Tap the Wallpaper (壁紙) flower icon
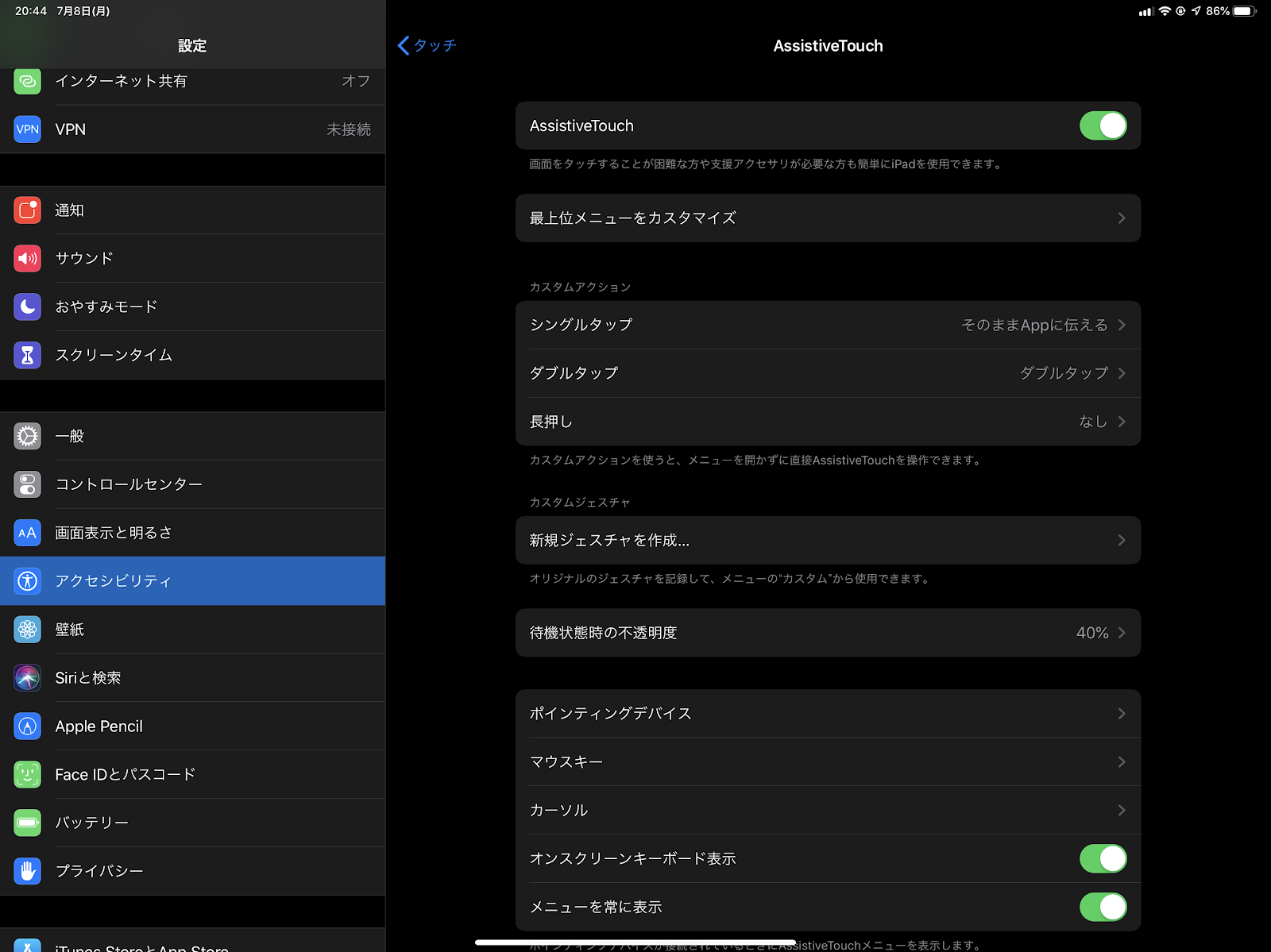 [x=27, y=630]
